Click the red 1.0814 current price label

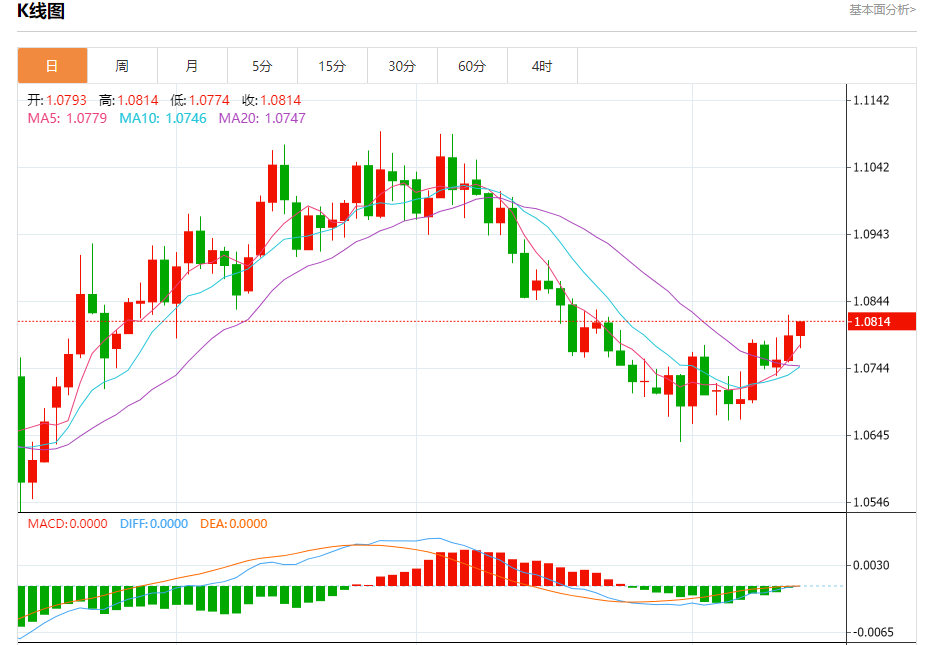click(x=882, y=322)
